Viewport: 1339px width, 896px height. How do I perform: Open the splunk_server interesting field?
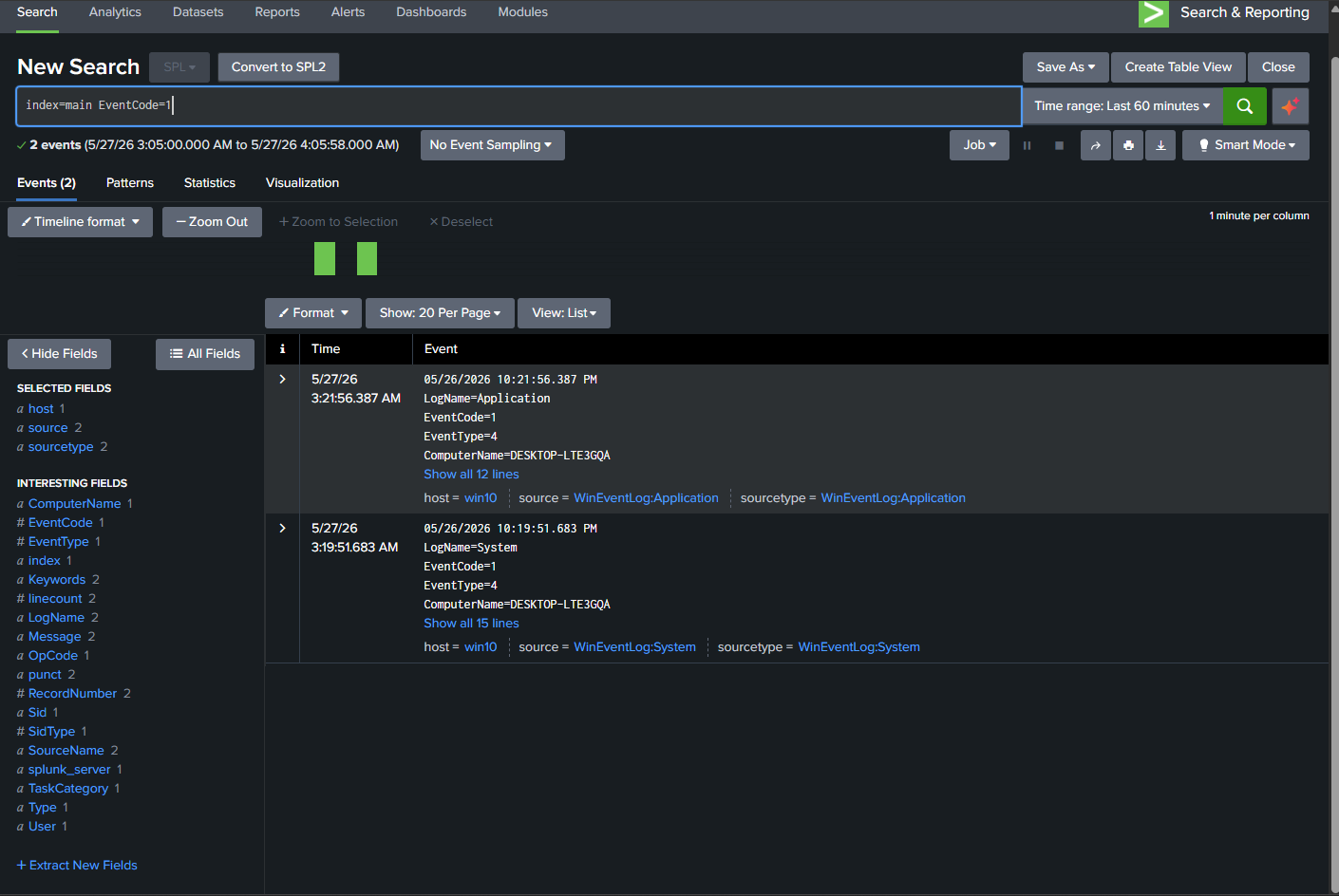(69, 770)
